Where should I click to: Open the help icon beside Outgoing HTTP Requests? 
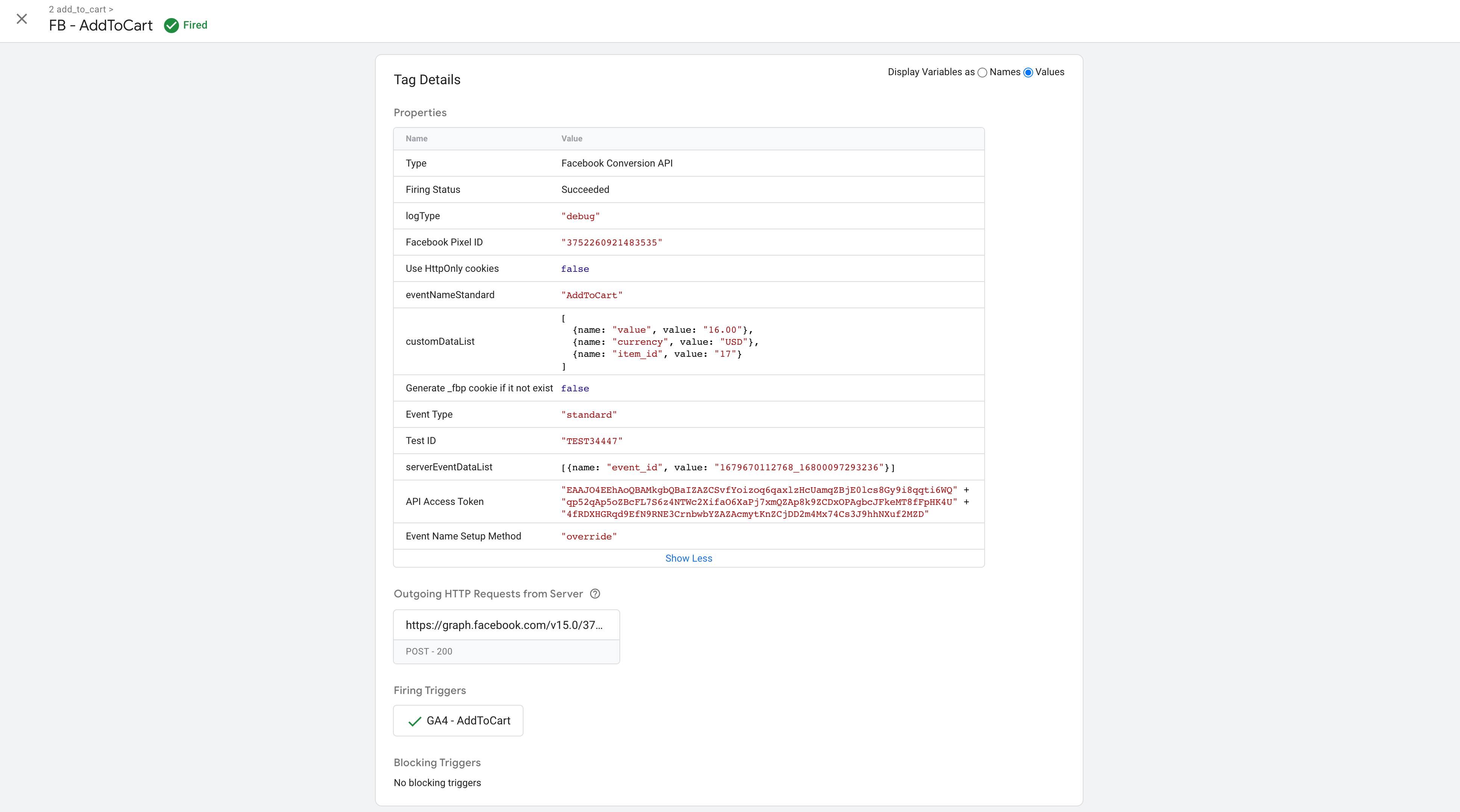(595, 593)
